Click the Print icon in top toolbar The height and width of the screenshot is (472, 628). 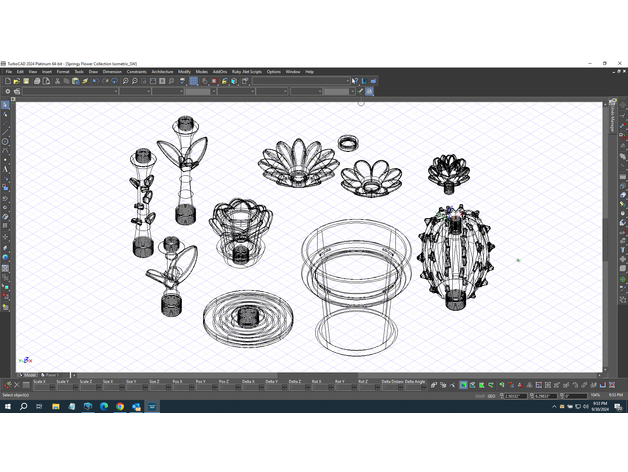tap(37, 81)
